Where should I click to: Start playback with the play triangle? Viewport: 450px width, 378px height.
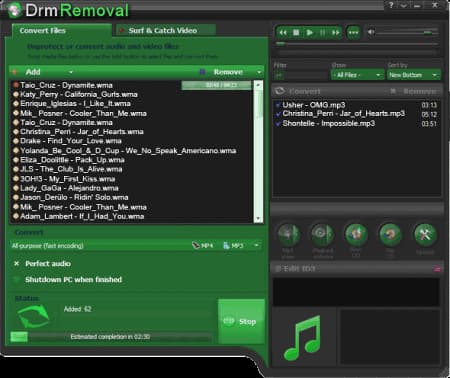pos(310,33)
